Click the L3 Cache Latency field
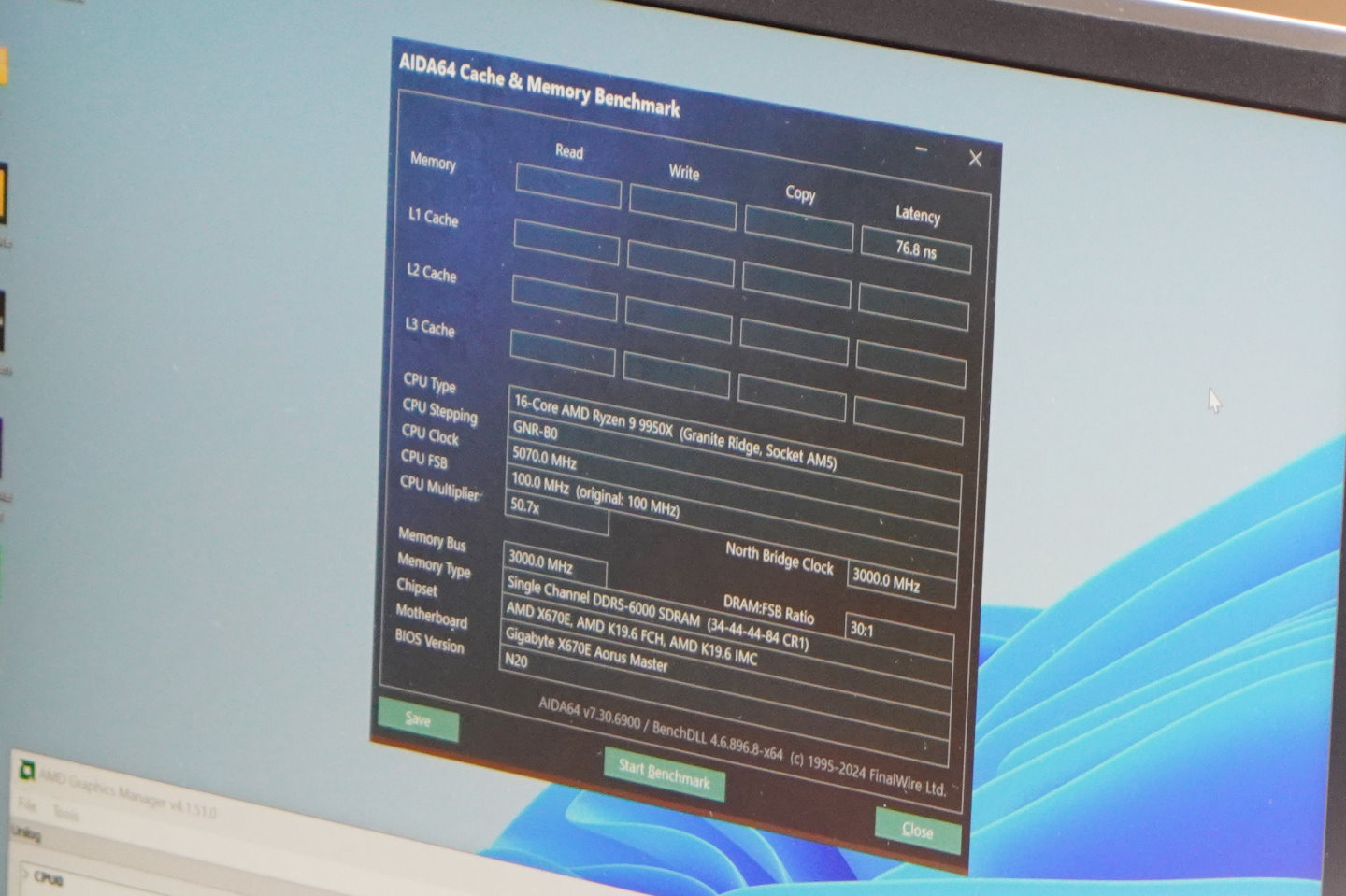 tap(909, 421)
